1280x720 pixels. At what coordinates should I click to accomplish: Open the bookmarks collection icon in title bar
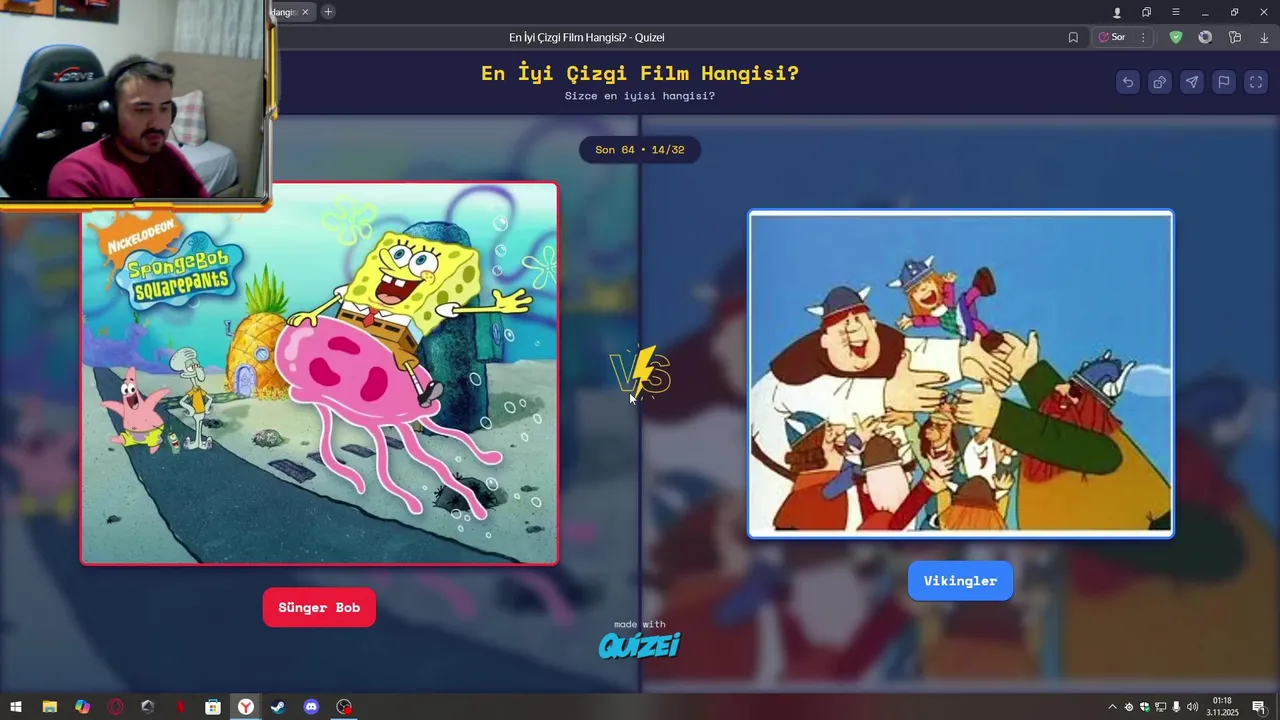(1146, 12)
